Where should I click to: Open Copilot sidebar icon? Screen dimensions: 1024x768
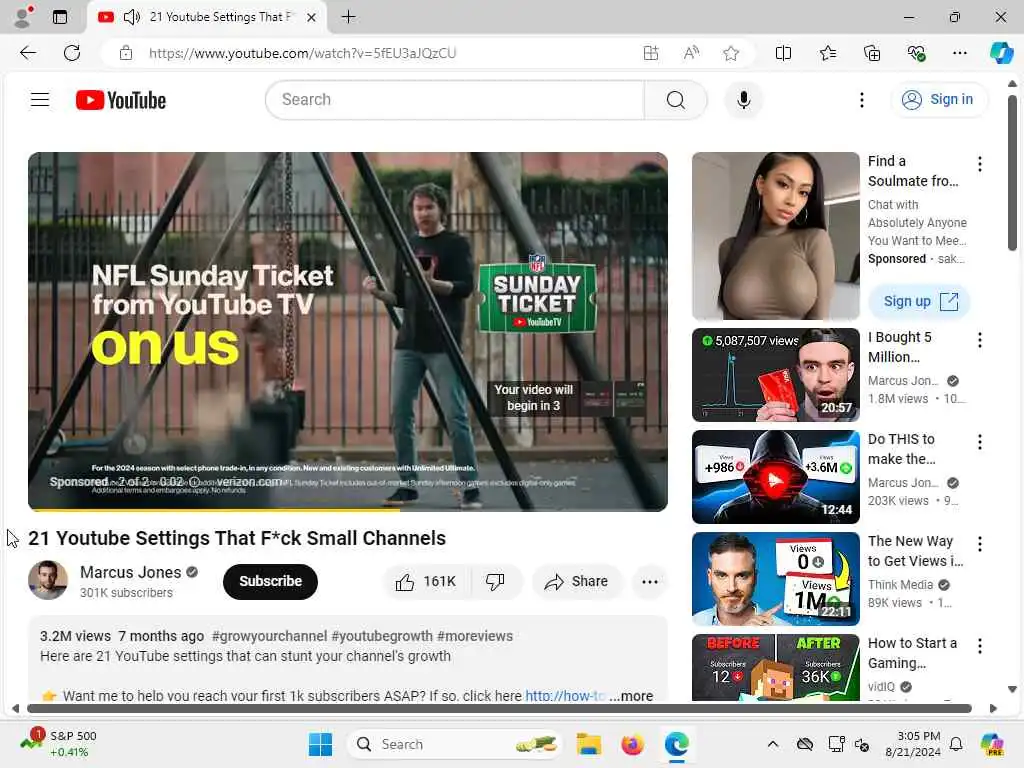pyautogui.click(x=1002, y=53)
